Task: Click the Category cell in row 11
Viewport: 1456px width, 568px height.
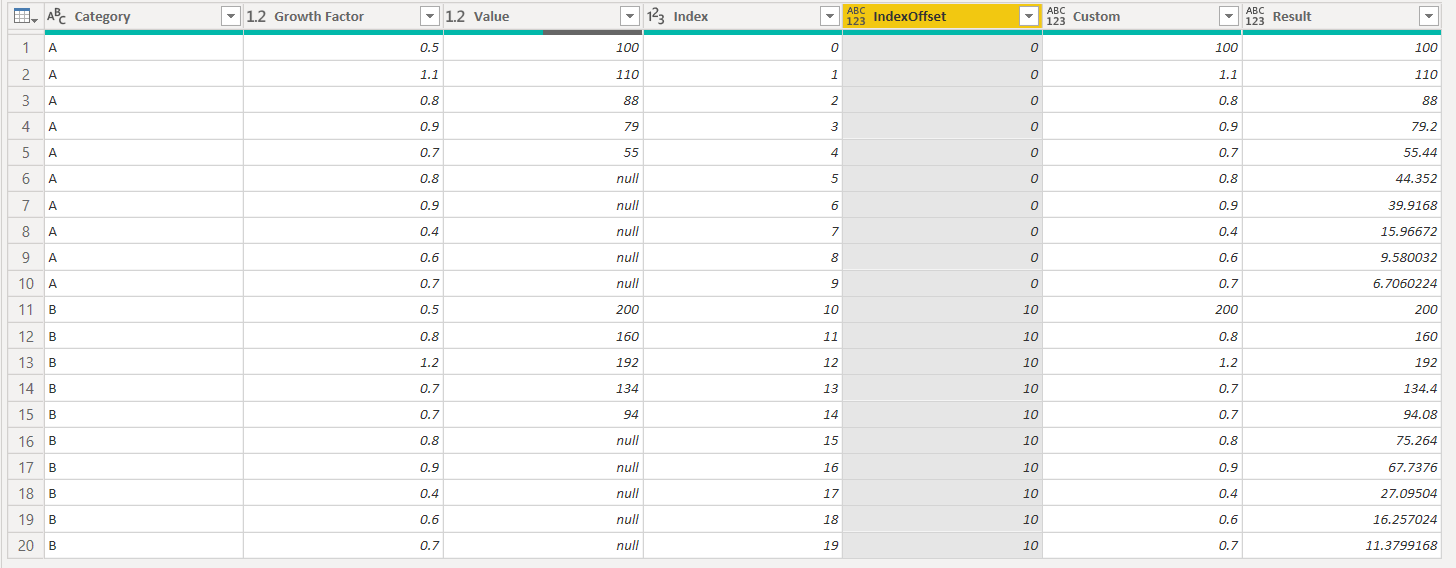Action: pos(144,310)
